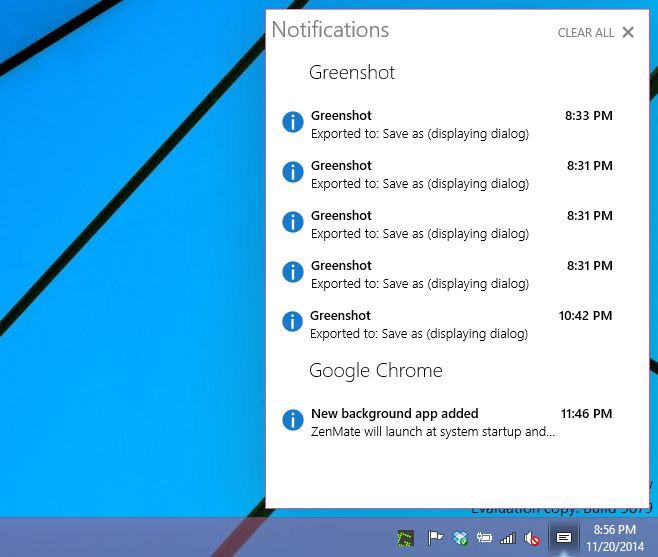Open the 10:42 PM Greenshot notification
Screen dimensions: 658x557
point(419,324)
